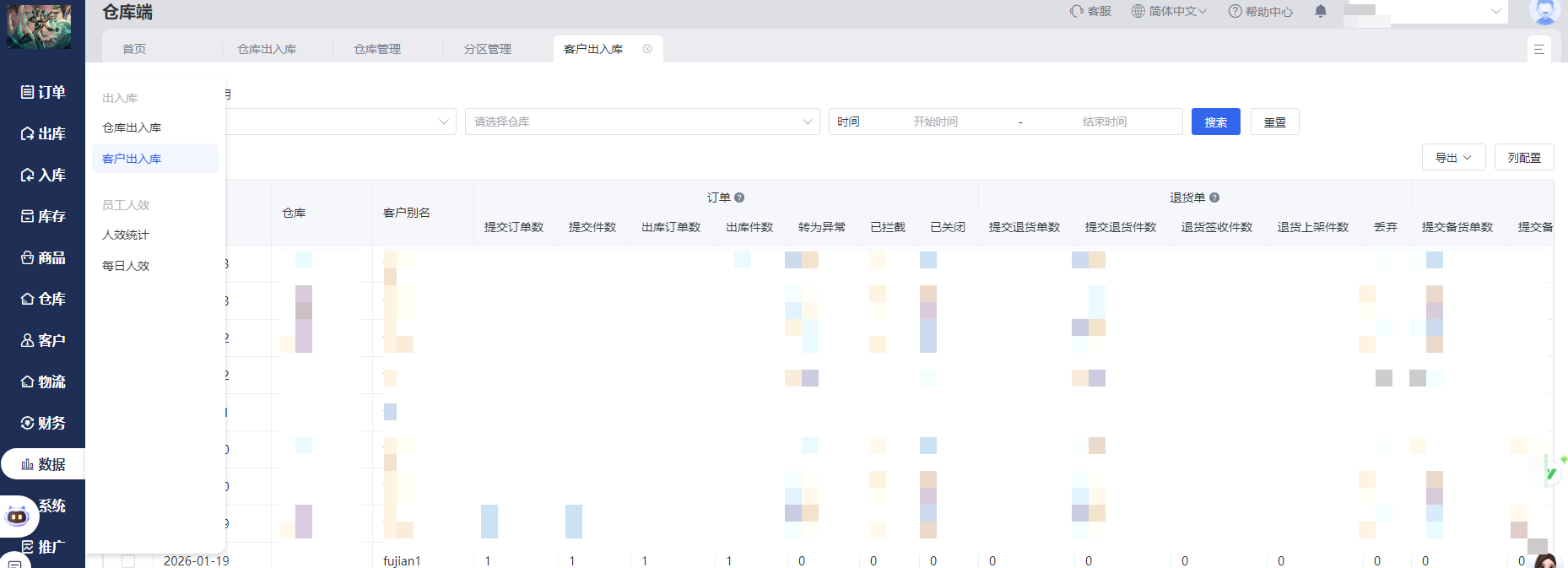Click help icon next to 退货单 header
This screenshot has width=1568, height=568.
click(1214, 197)
